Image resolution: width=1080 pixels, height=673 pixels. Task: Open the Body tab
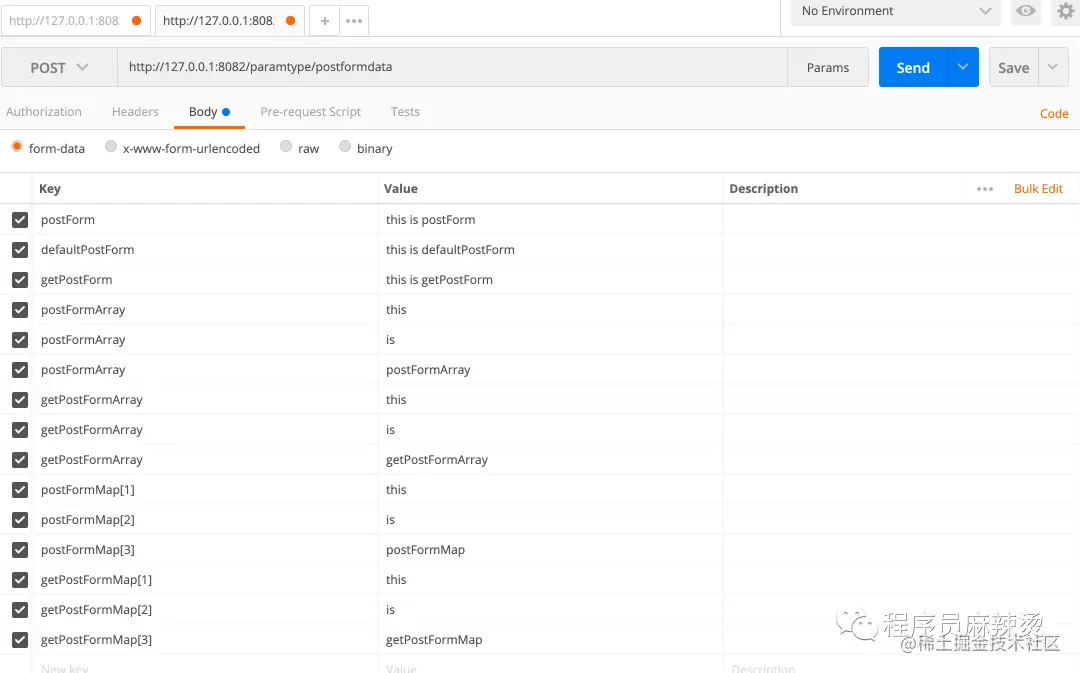[209, 112]
